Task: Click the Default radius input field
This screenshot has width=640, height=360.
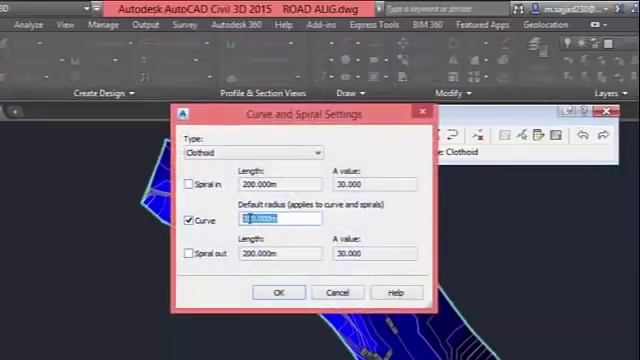Action: (280, 219)
